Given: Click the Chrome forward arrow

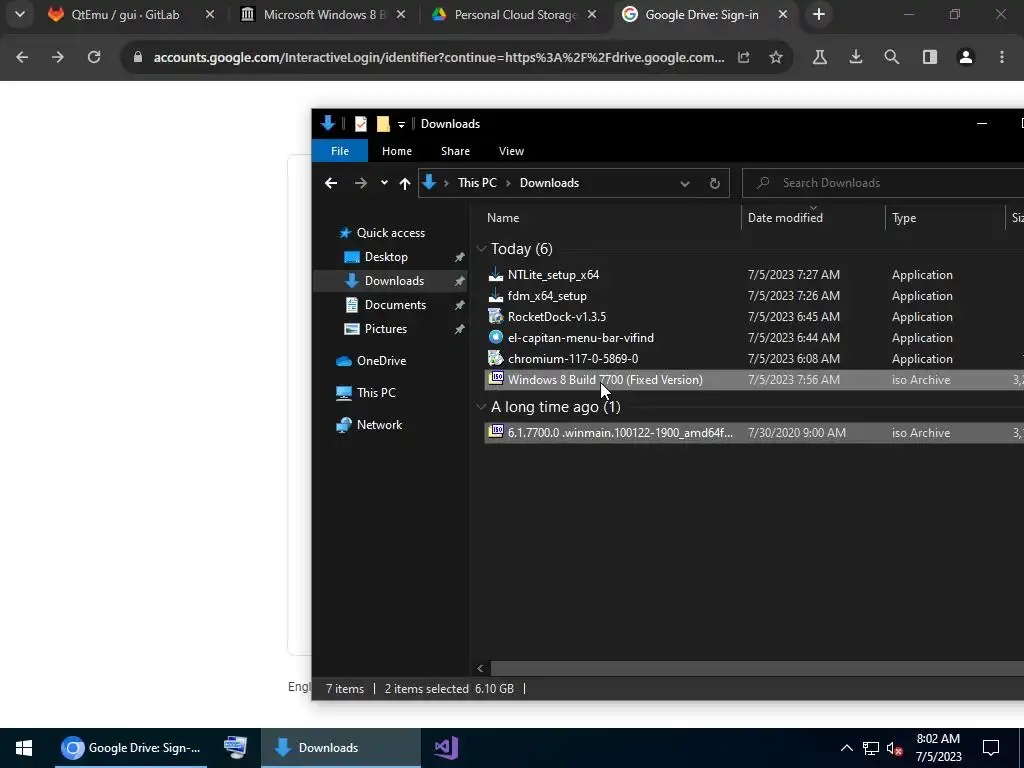Looking at the screenshot, I should point(58,57).
